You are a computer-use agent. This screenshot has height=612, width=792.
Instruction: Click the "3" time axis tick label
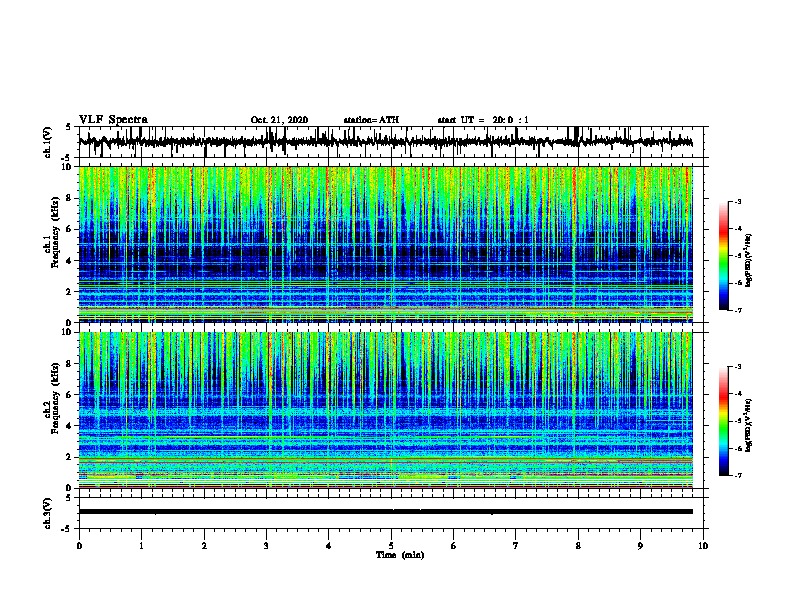(x=266, y=546)
